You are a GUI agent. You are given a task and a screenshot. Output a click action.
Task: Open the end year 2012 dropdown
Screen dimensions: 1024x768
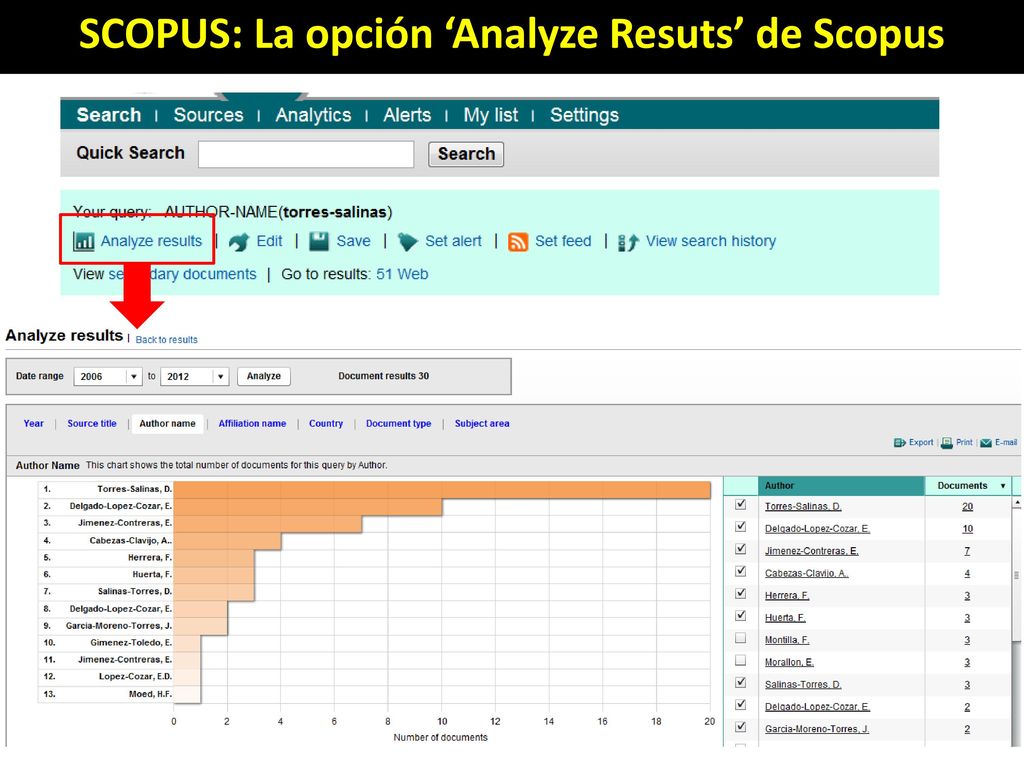221,377
